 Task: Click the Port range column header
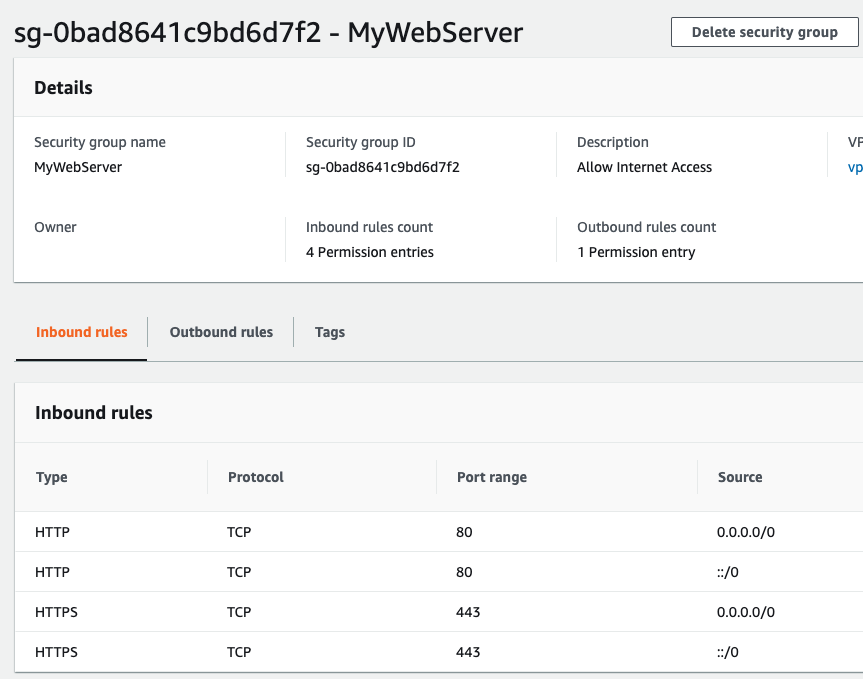pos(491,477)
